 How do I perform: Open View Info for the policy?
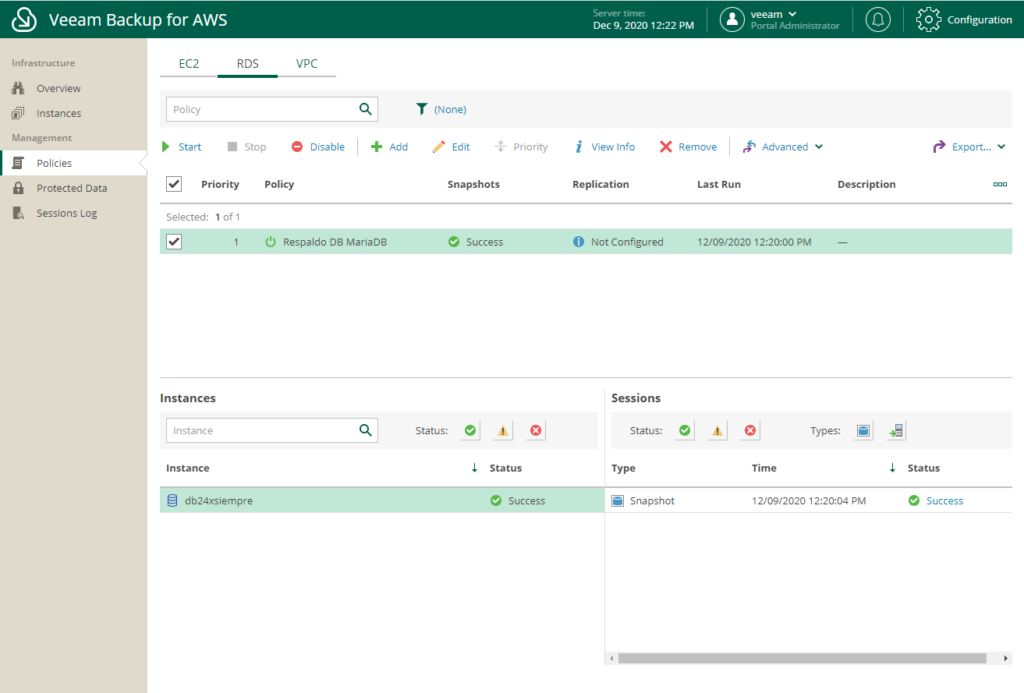click(x=605, y=147)
